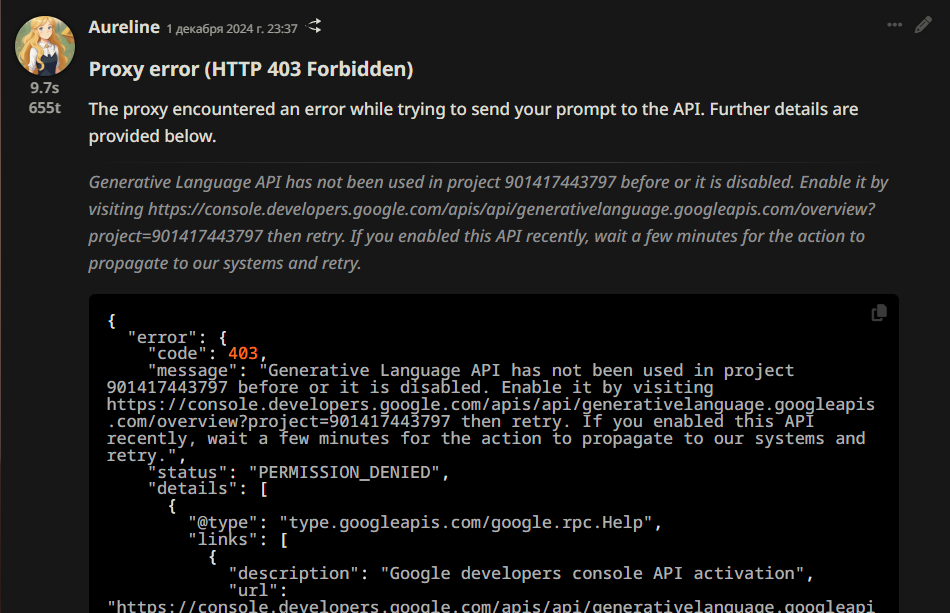
Task: Click the pencil edit message icon
Action: click(923, 25)
